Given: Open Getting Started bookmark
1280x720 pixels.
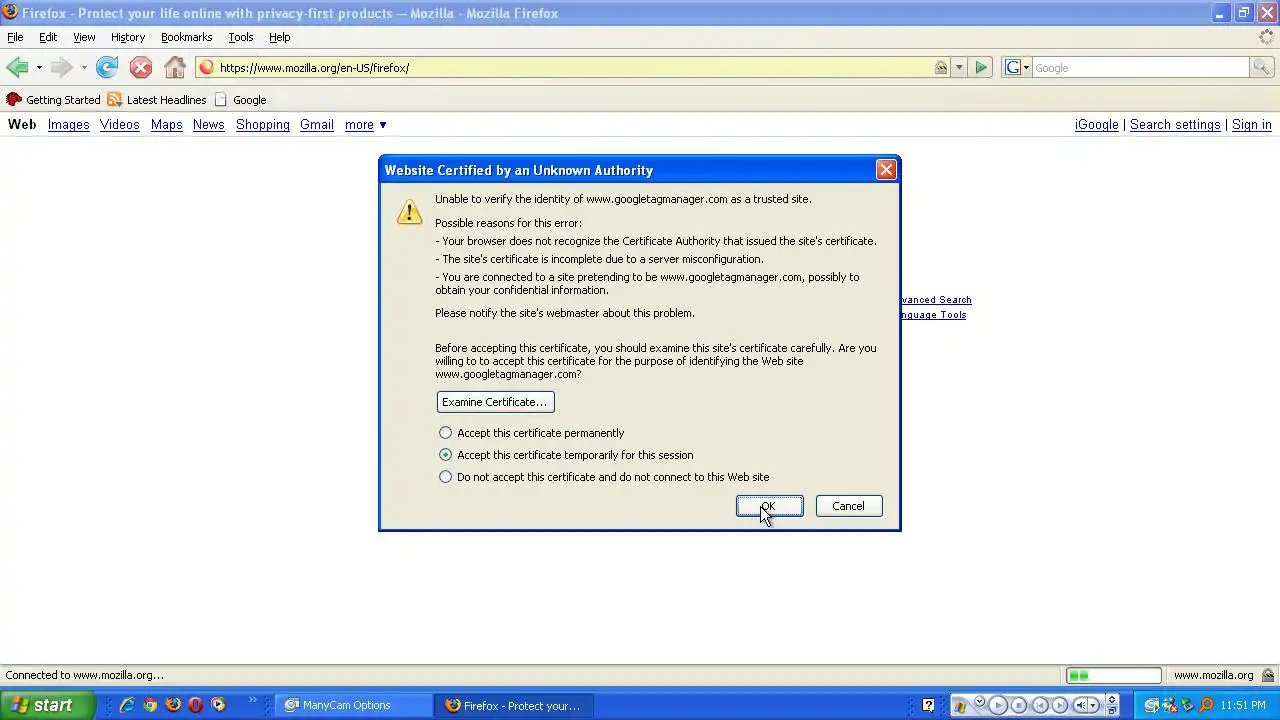Looking at the screenshot, I should click(54, 100).
